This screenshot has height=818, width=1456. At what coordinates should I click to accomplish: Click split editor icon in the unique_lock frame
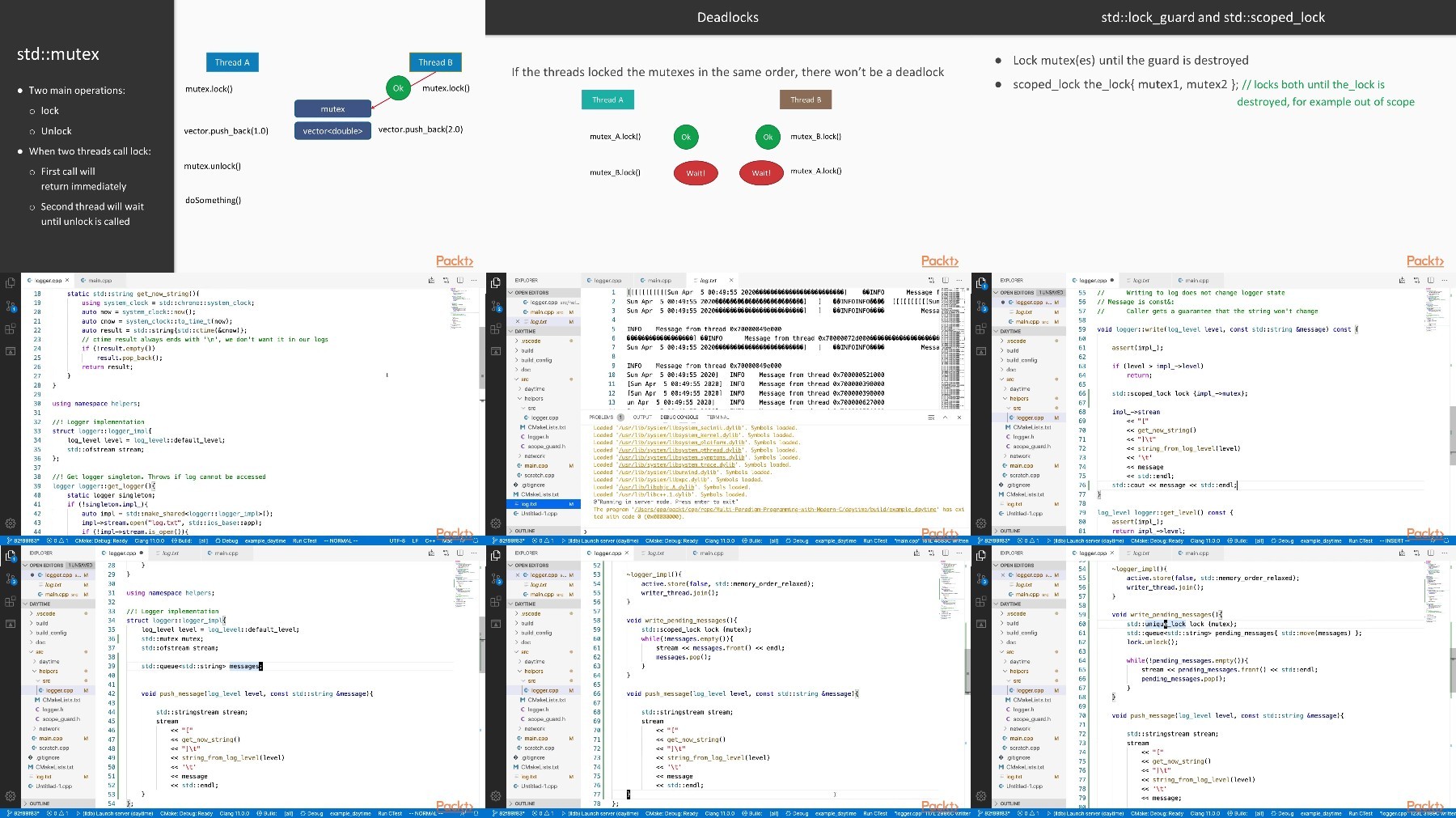pyautogui.click(x=1430, y=553)
